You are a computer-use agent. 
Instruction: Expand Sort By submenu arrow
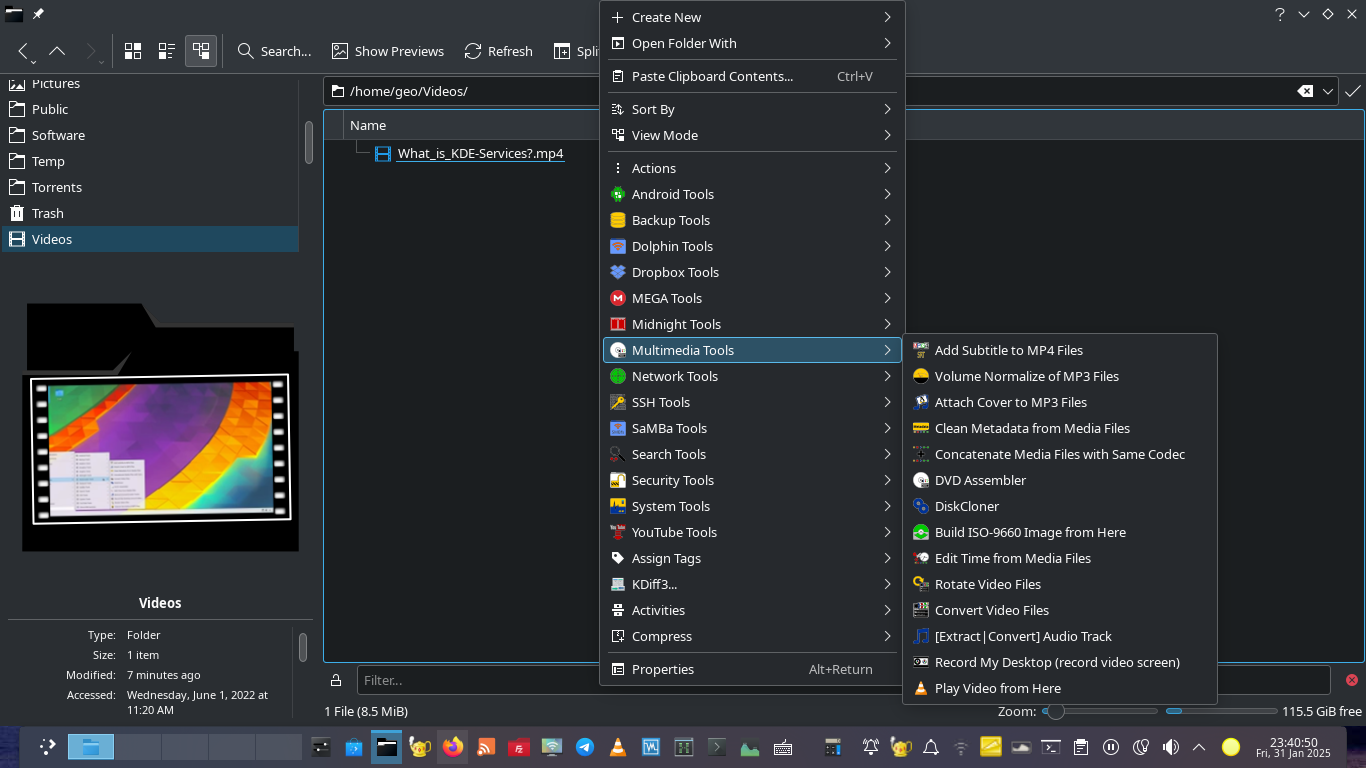click(x=887, y=109)
